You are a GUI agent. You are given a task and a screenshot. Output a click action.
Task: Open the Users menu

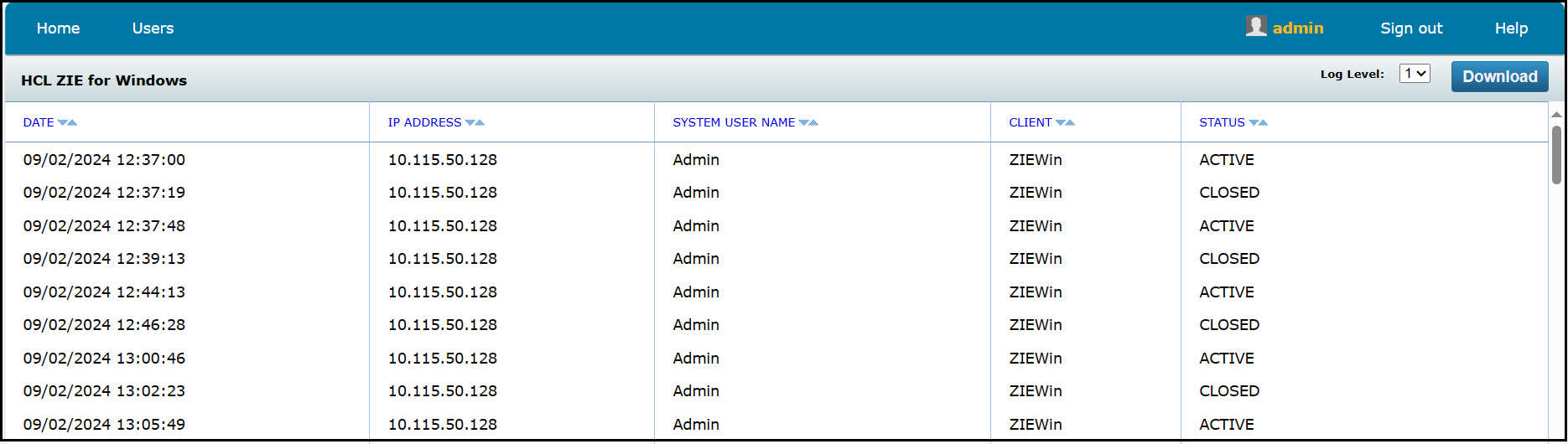coord(153,28)
